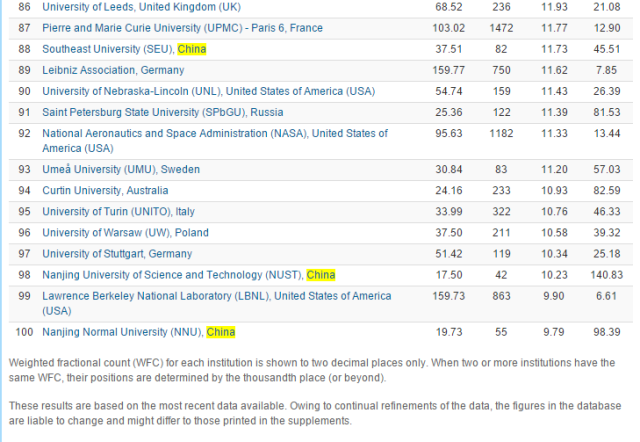
Task: Open Pierre and Marie Curie University entry
Action: (x=168, y=28)
